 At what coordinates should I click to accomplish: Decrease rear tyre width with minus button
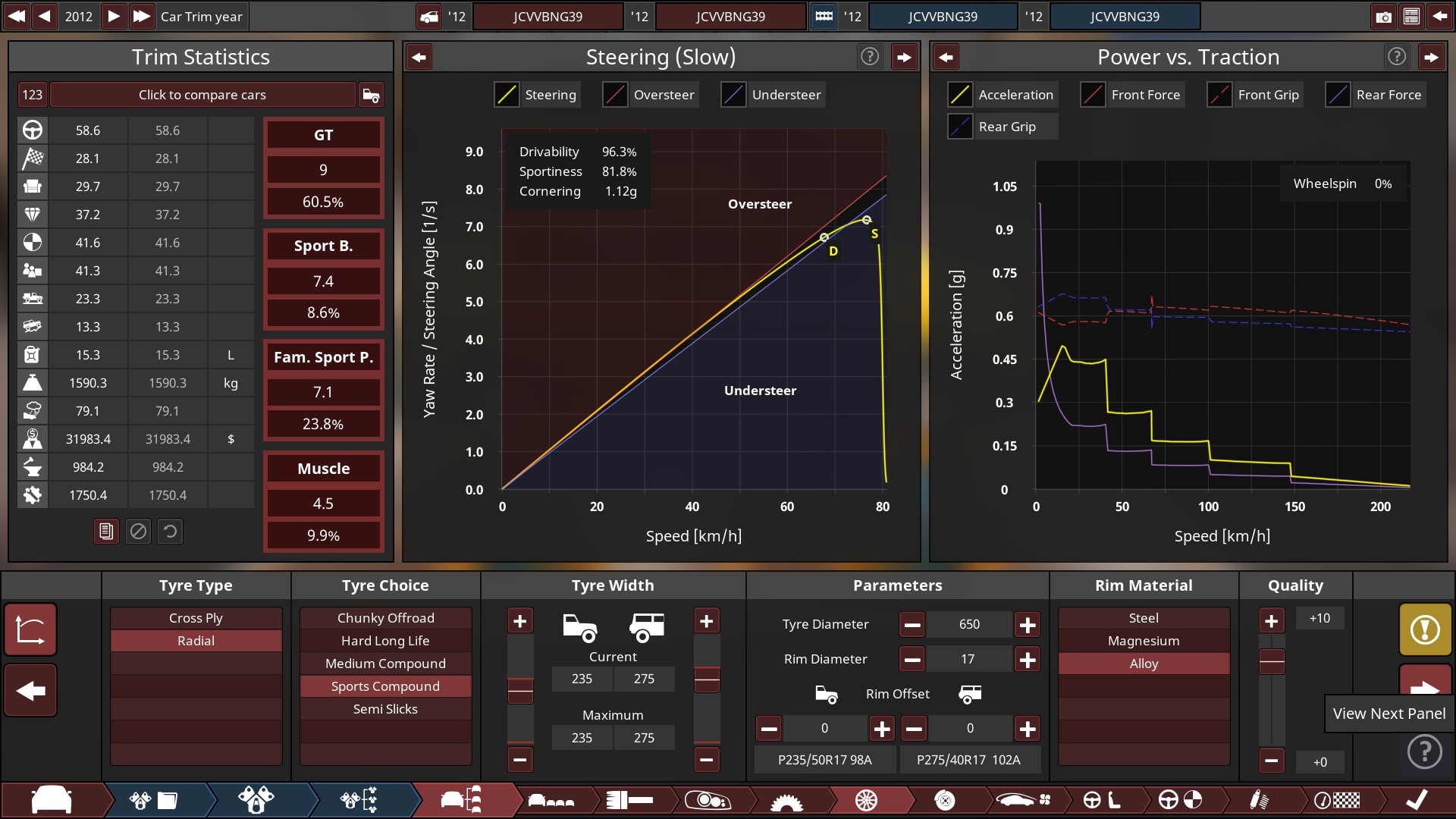pos(707,759)
